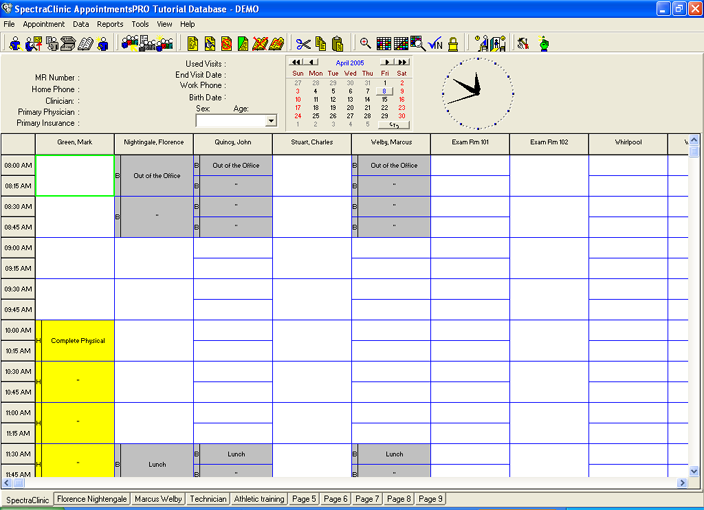
Task: Click the calendar return-to-today button
Action: [x=394, y=124]
